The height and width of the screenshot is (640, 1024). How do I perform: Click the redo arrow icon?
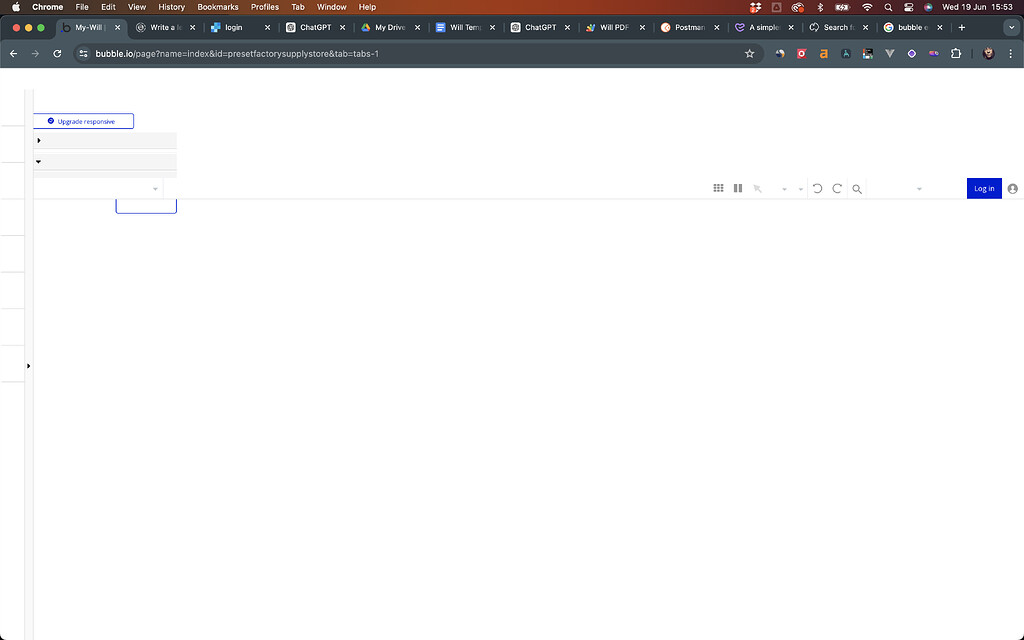pyautogui.click(x=837, y=188)
